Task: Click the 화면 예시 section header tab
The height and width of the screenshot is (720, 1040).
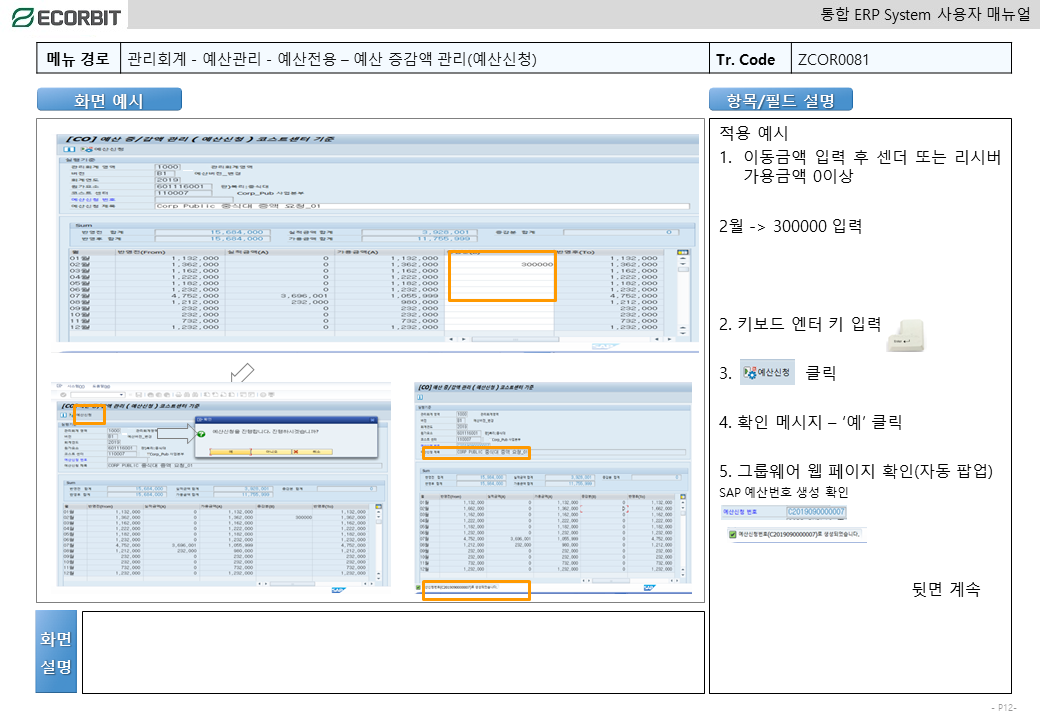Action: (x=109, y=100)
